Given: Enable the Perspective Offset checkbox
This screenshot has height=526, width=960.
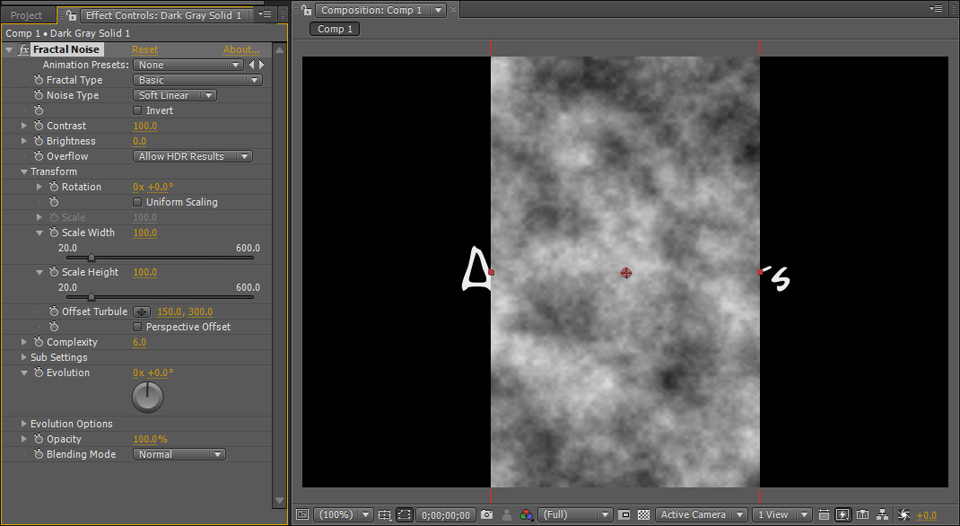Looking at the screenshot, I should (x=138, y=327).
